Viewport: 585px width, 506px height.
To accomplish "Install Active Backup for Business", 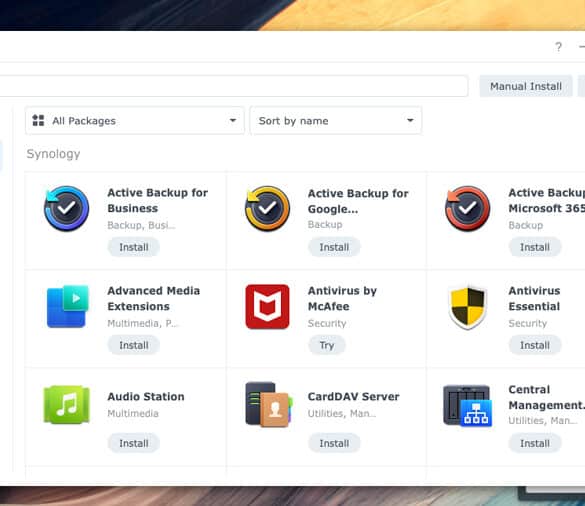I will point(134,247).
